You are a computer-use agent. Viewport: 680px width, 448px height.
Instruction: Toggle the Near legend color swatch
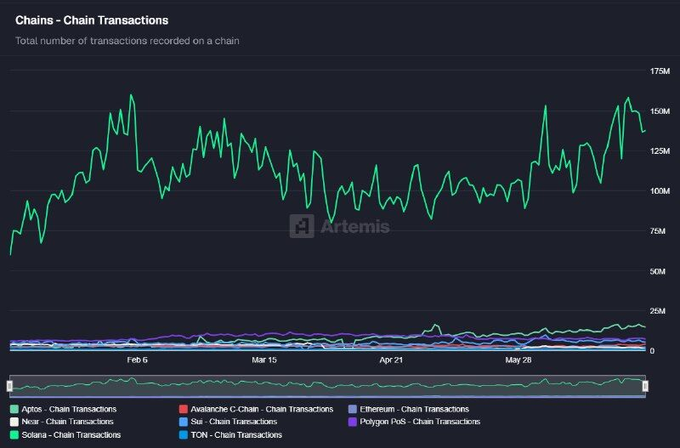click(14, 422)
